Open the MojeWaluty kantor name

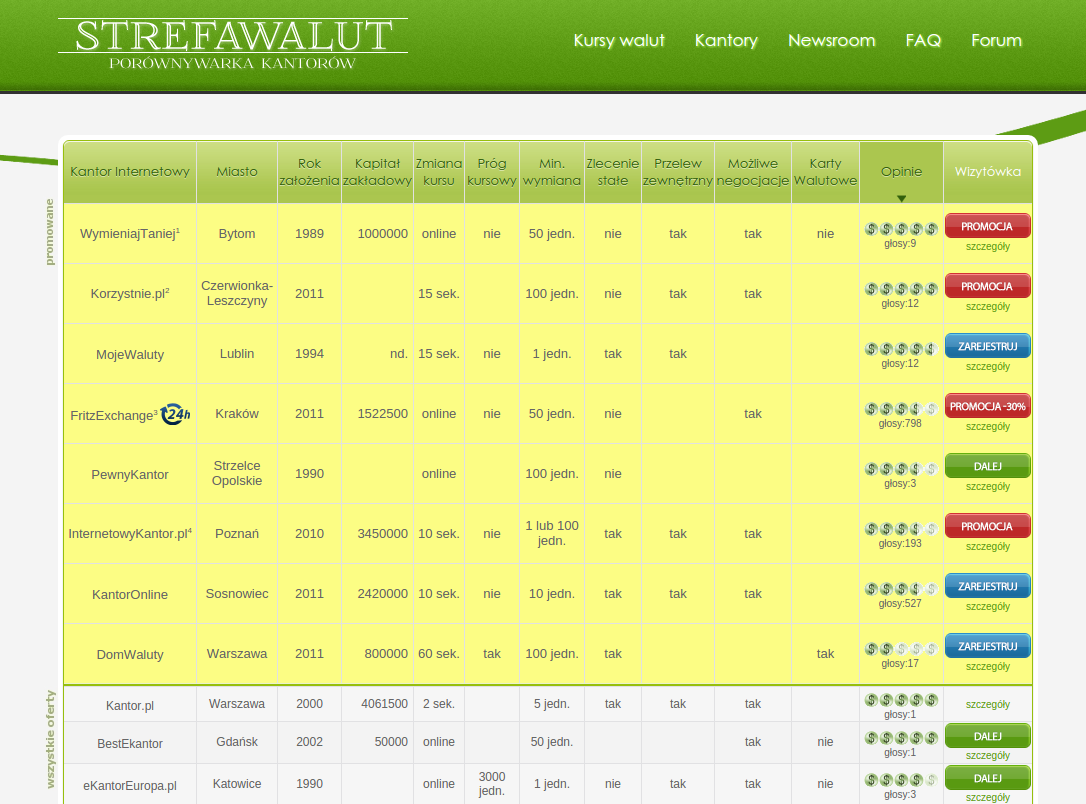[x=130, y=355]
